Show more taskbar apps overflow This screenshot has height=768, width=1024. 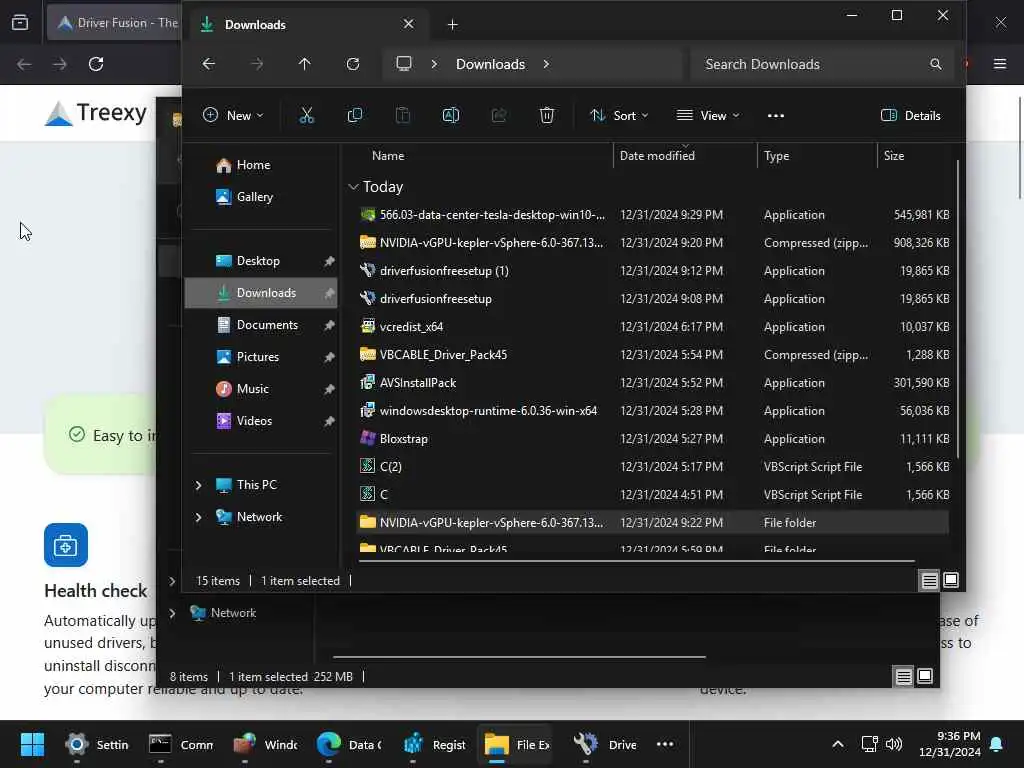coord(665,744)
